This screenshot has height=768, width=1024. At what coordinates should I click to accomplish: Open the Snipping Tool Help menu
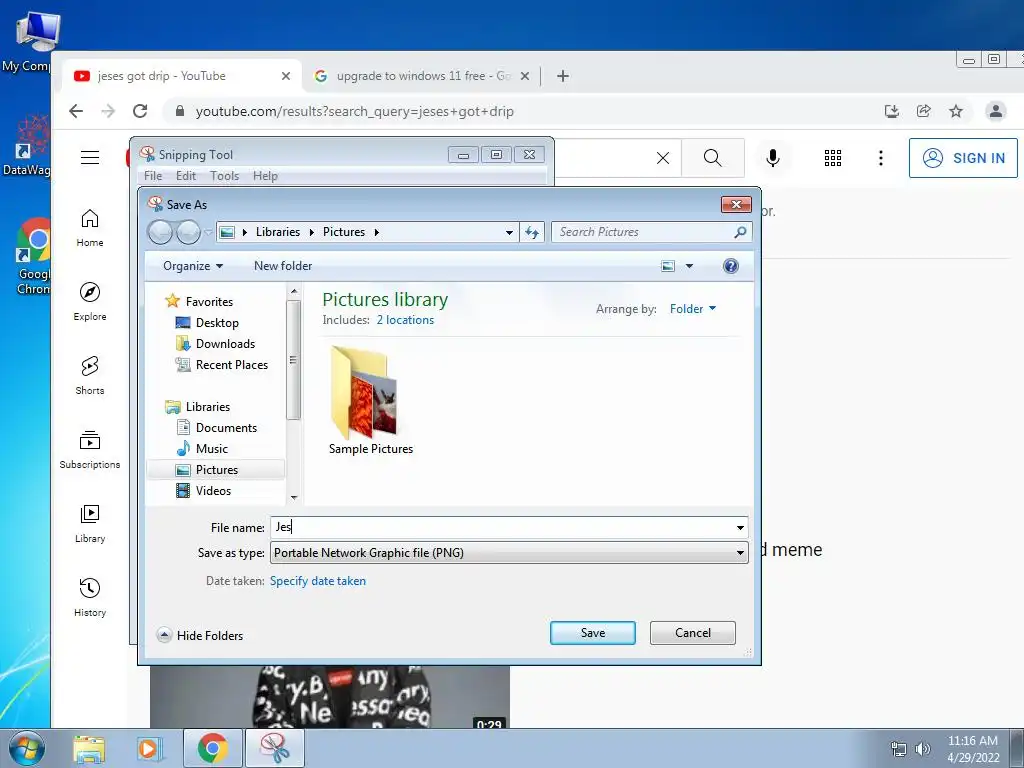[x=265, y=176]
